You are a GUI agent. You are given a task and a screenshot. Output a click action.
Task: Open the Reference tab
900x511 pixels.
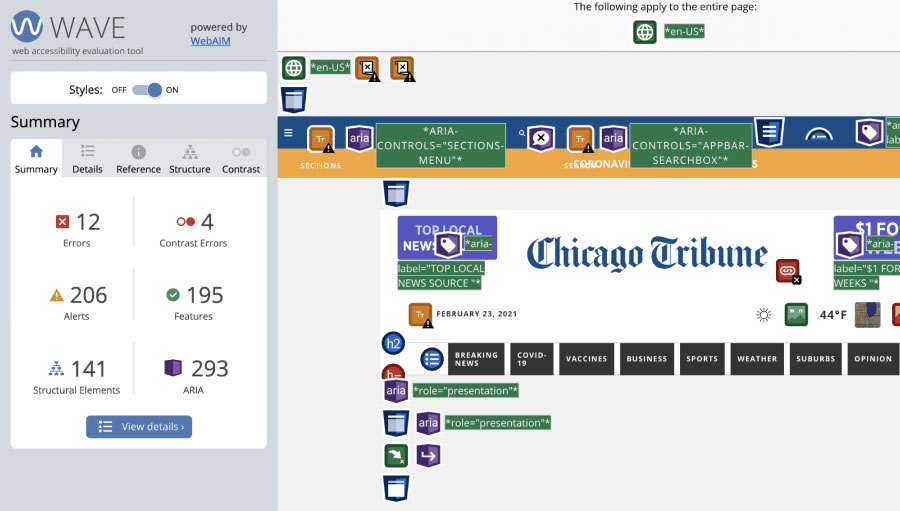[x=138, y=159]
